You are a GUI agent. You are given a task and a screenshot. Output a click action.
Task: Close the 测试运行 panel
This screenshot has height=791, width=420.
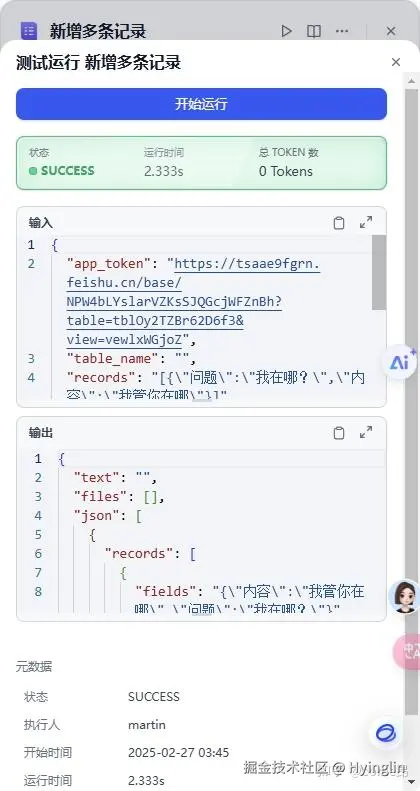[x=396, y=62]
